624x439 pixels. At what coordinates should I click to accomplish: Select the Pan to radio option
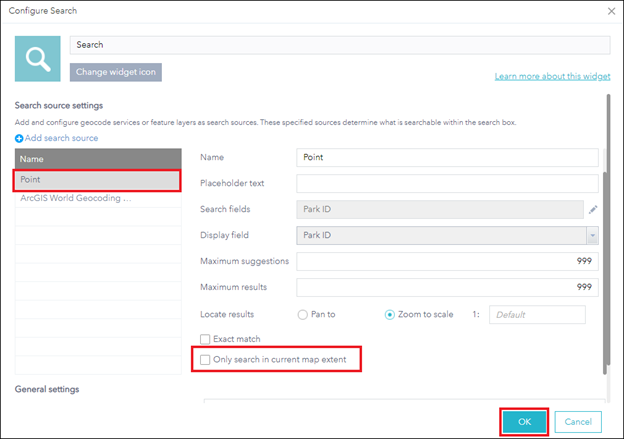(x=302, y=315)
